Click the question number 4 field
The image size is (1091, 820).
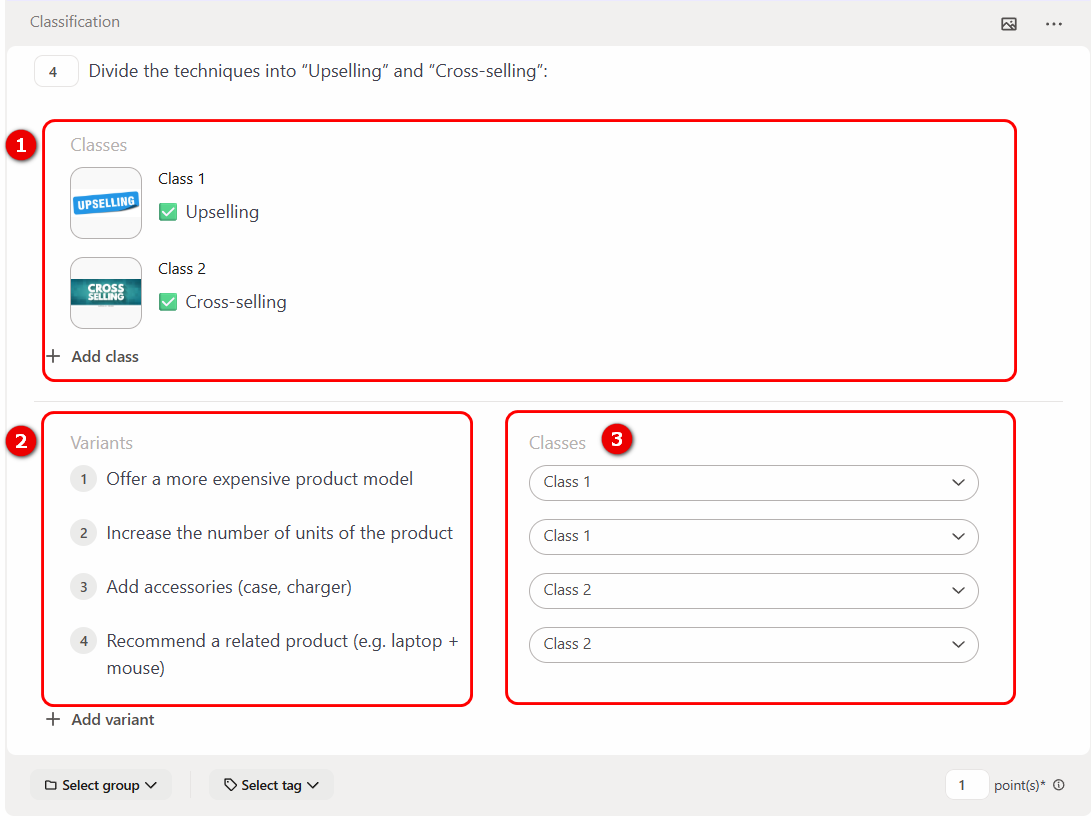click(x=56, y=72)
